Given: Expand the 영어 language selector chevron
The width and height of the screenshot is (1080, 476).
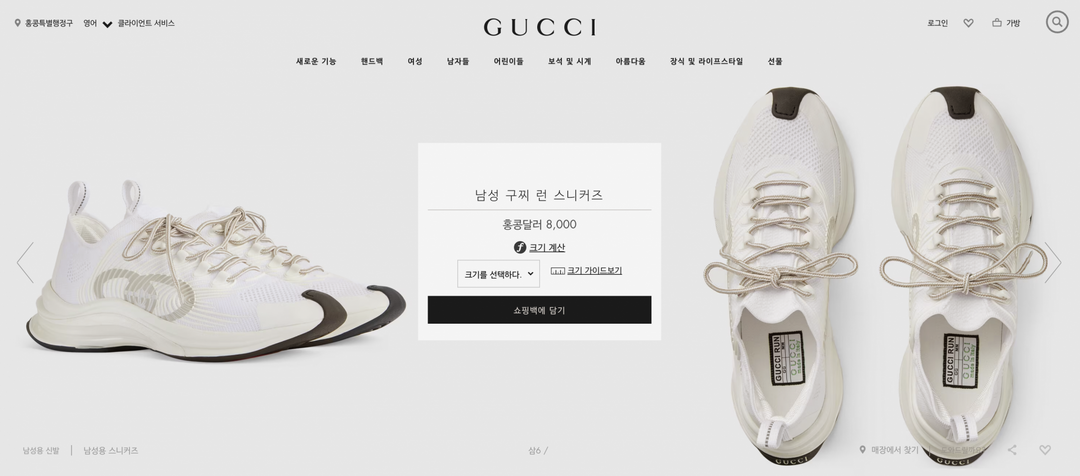Looking at the screenshot, I should click(107, 24).
